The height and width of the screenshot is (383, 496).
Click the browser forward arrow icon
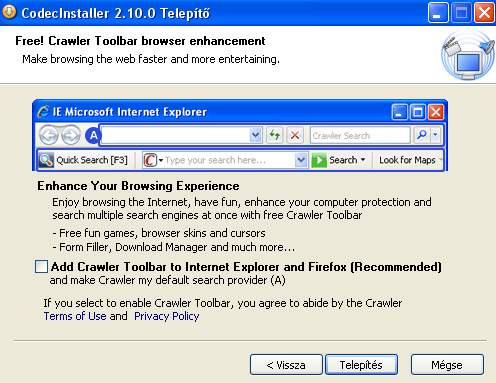click(x=71, y=135)
